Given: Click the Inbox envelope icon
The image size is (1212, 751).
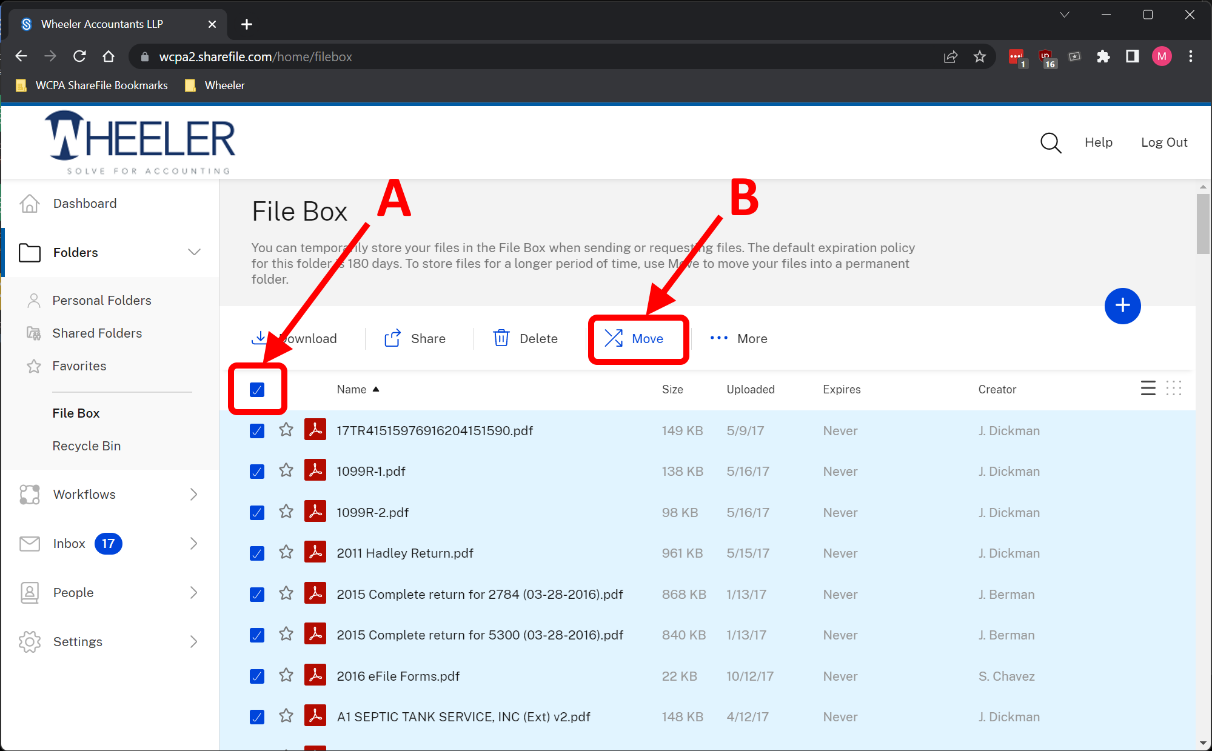Looking at the screenshot, I should click(x=30, y=544).
